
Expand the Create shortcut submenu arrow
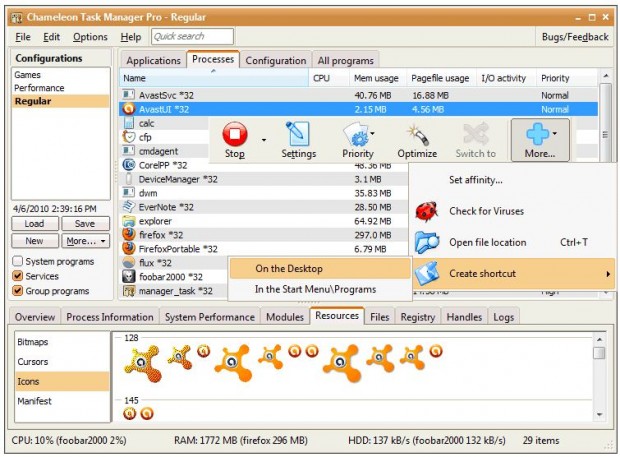(x=608, y=274)
